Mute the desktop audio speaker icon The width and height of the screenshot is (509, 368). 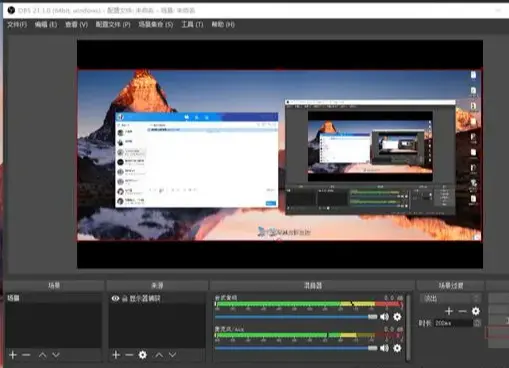(384, 317)
